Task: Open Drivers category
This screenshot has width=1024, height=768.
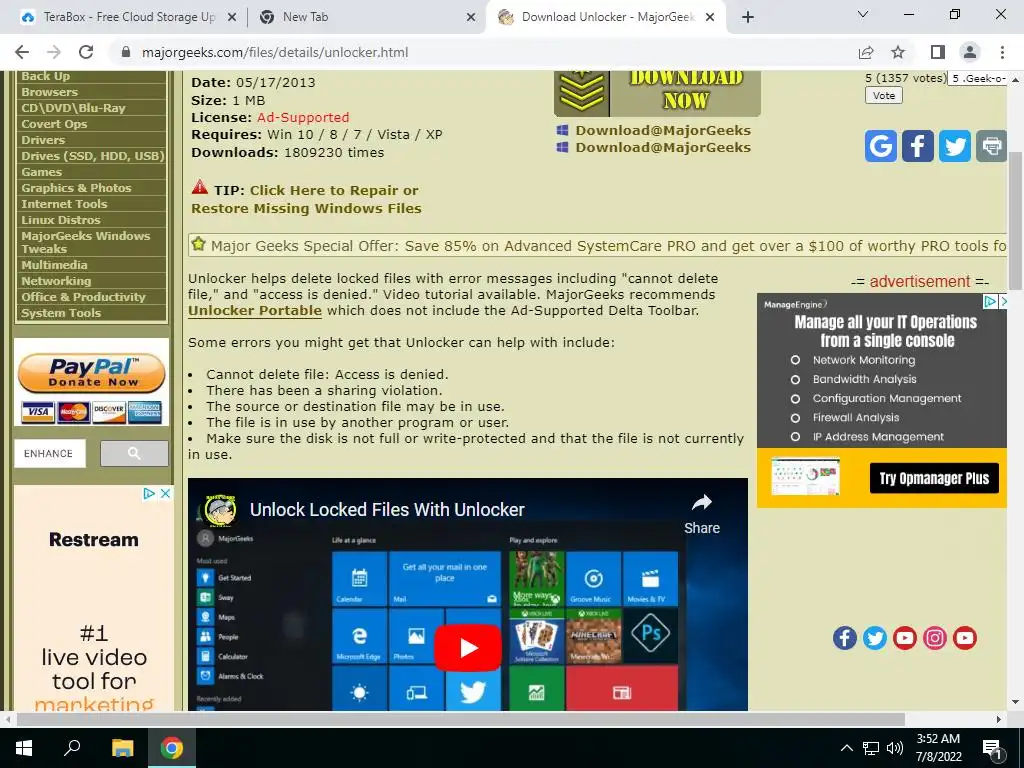Action: 43,140
